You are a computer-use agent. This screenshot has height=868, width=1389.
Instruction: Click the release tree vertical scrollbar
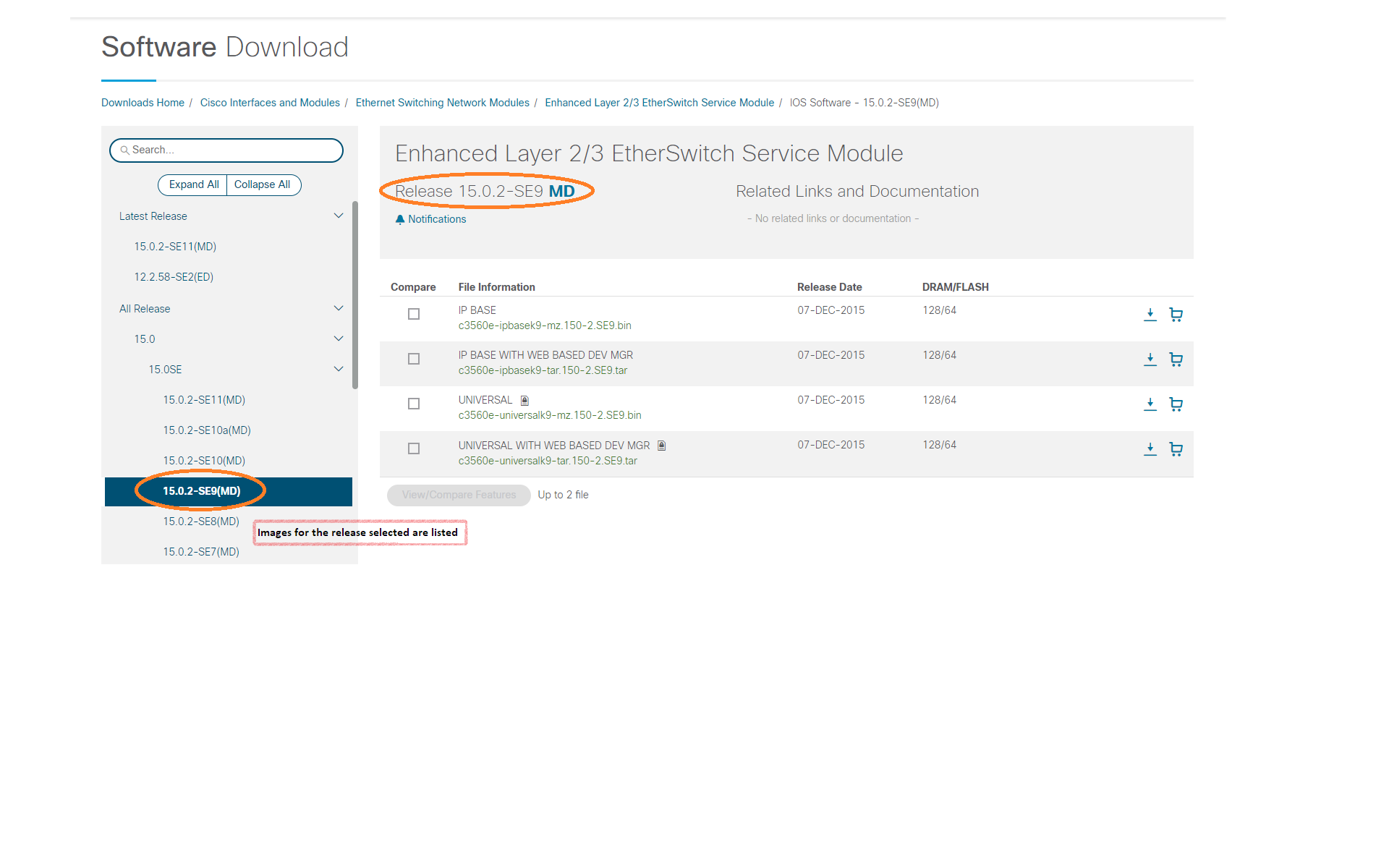355,294
